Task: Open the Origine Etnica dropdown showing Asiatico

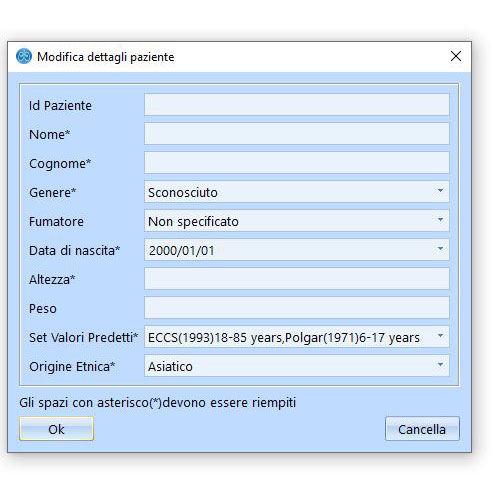Action: pyautogui.click(x=297, y=366)
